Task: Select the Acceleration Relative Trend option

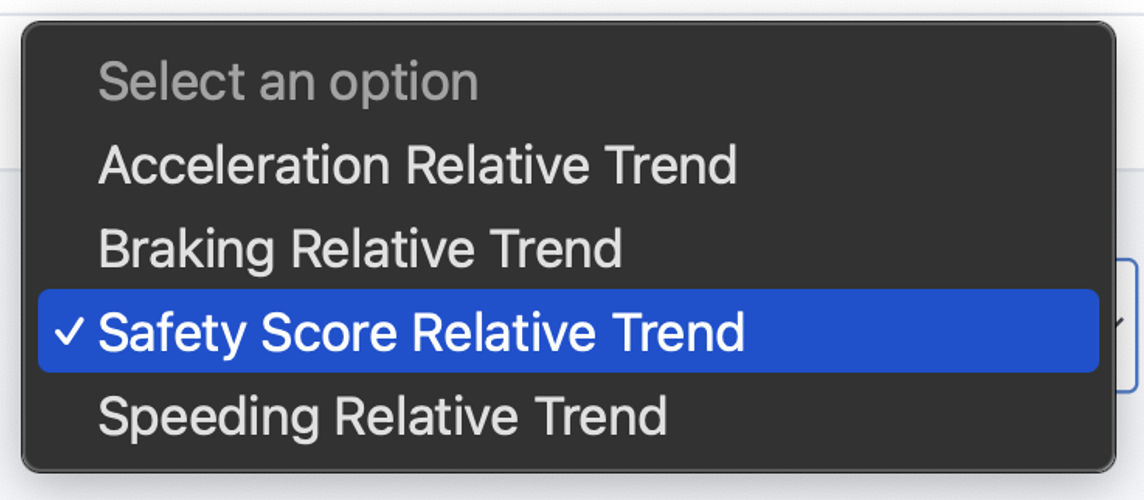Action: tap(568, 165)
